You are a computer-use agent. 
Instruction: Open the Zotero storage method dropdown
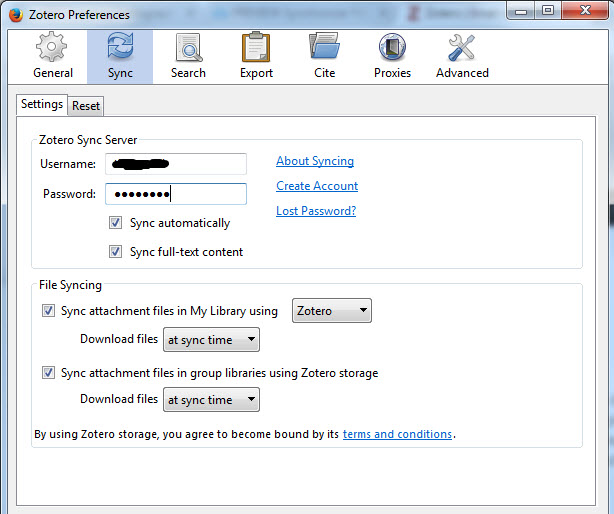332,311
